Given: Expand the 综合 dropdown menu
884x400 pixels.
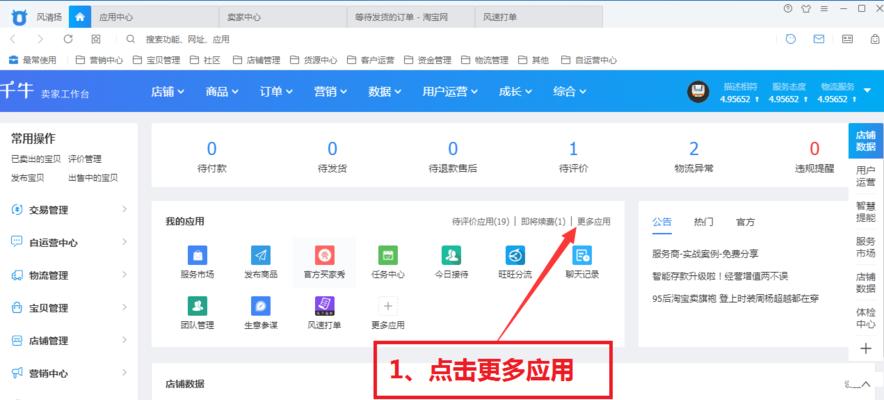Looking at the screenshot, I should 569,91.
